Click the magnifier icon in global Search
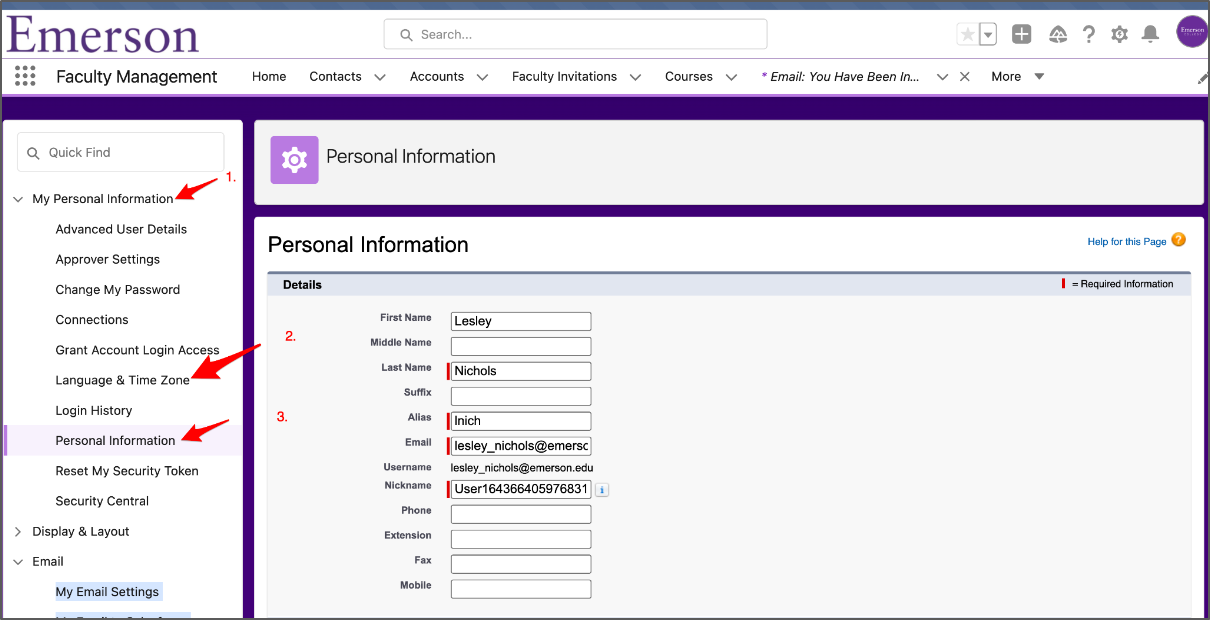The image size is (1210, 620). coord(406,35)
